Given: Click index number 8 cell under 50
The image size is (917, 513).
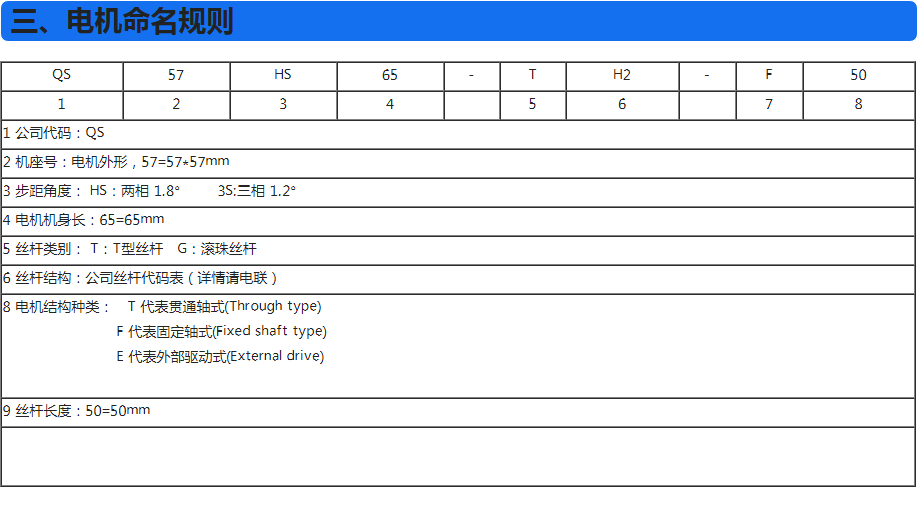Looking at the screenshot, I should pyautogui.click(x=859, y=105).
